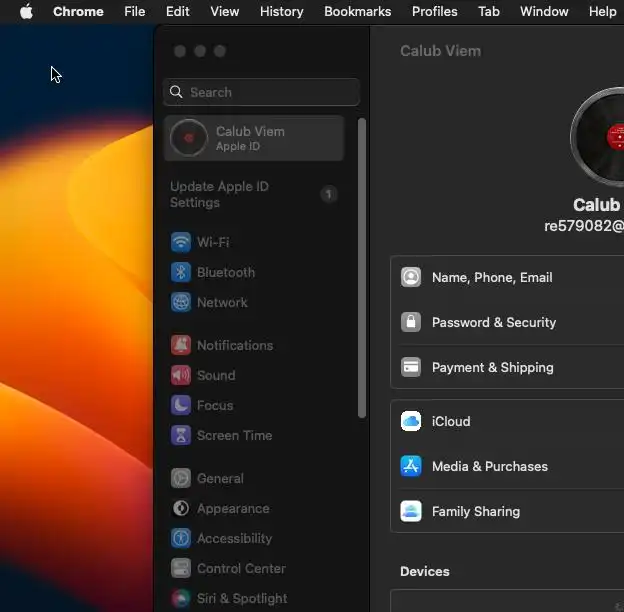
Task: Click the Search field in settings sidebar
Action: tap(261, 92)
